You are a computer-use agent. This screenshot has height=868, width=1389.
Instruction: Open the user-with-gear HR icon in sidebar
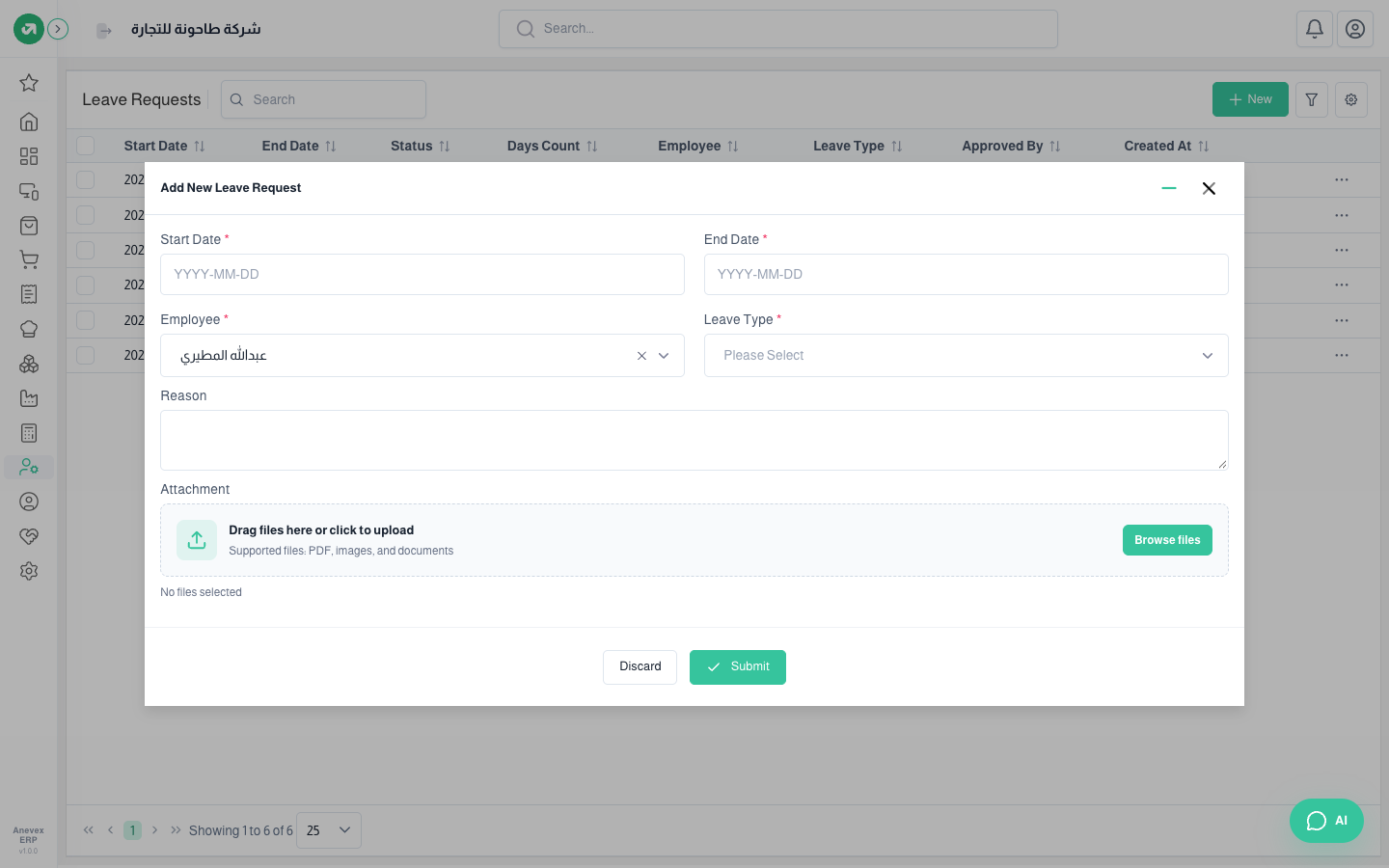[x=29, y=467]
